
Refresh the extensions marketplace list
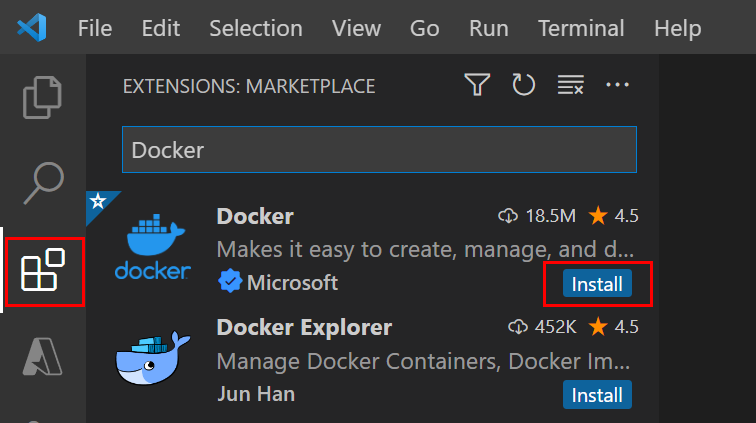pos(524,86)
